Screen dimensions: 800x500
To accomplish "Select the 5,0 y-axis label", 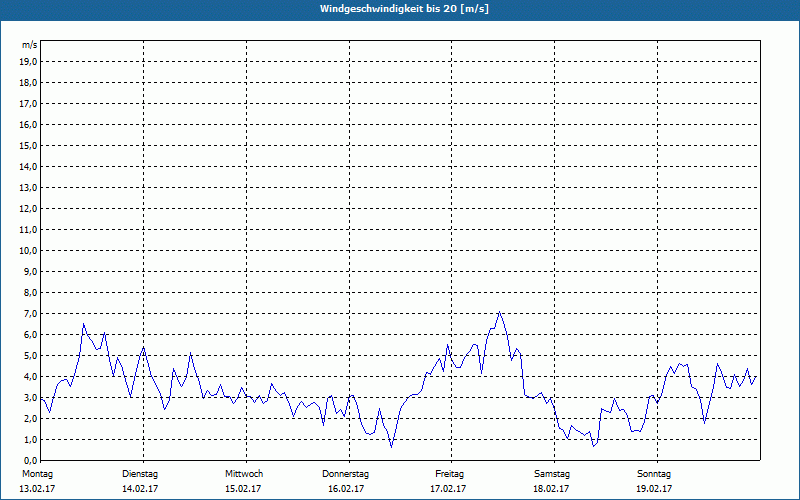I will 31,356.
